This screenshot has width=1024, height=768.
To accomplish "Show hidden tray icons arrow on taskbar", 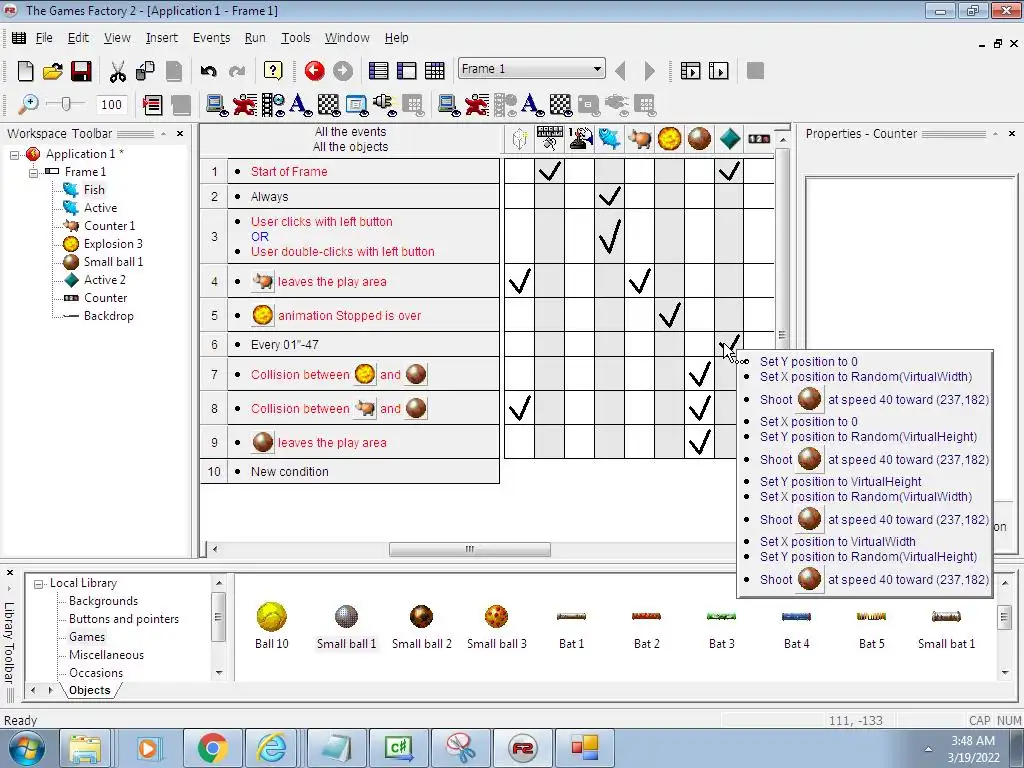I will (928, 749).
